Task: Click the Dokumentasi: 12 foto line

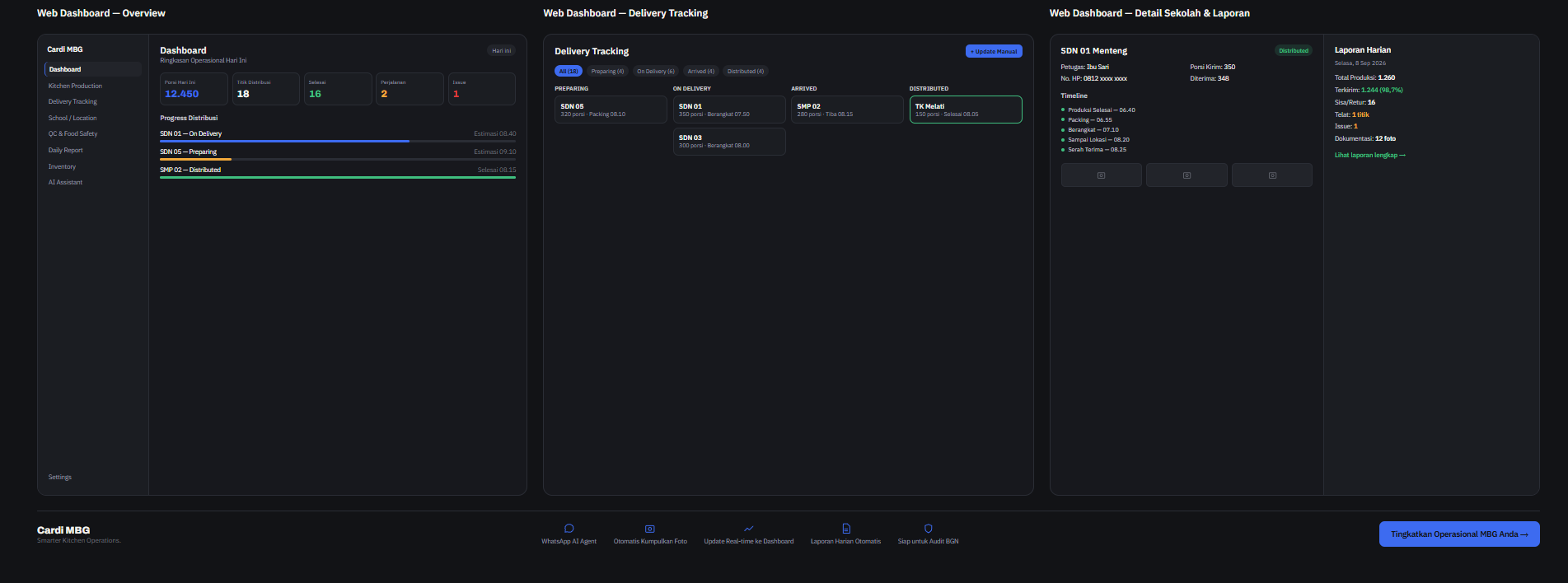Action: [x=1365, y=138]
